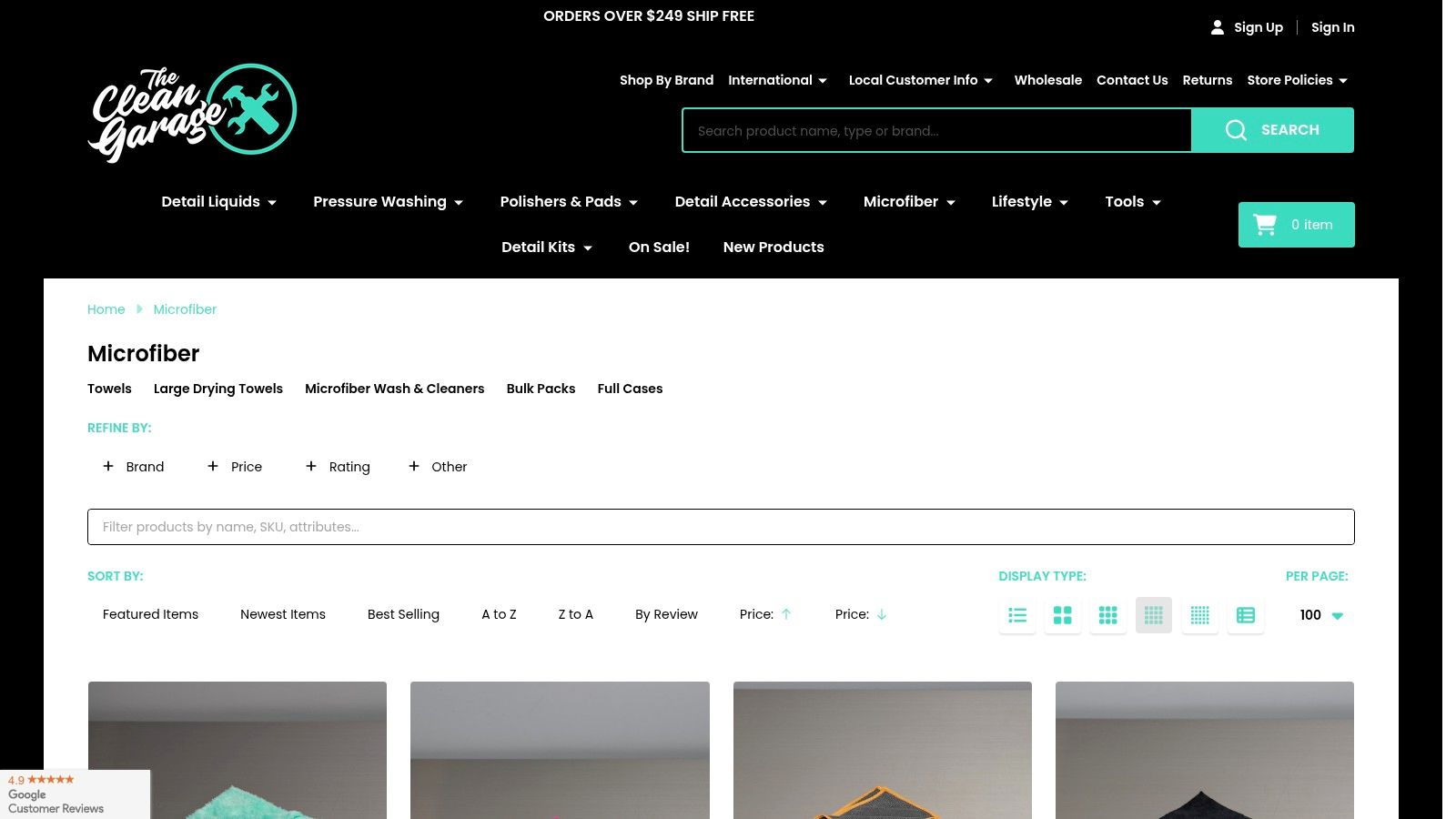The image size is (1456, 819).
Task: Sort by price ascending arrow
Action: tap(786, 614)
